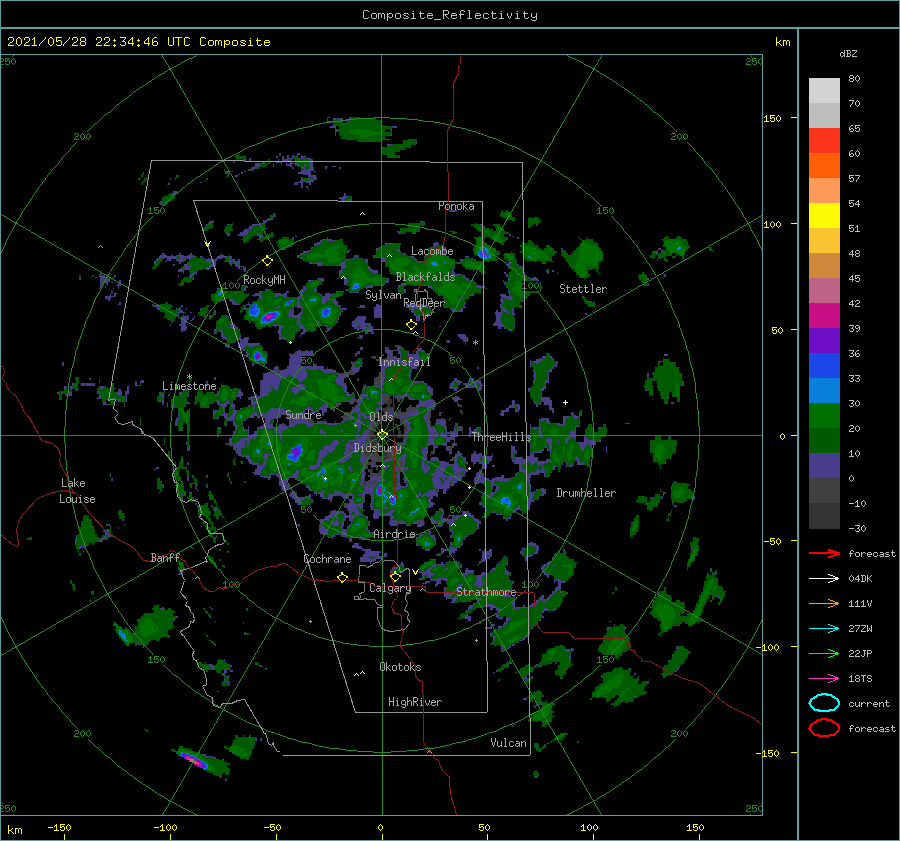Click the ThreeHills label
Viewport: 900px width, 841px height.
(x=501, y=437)
